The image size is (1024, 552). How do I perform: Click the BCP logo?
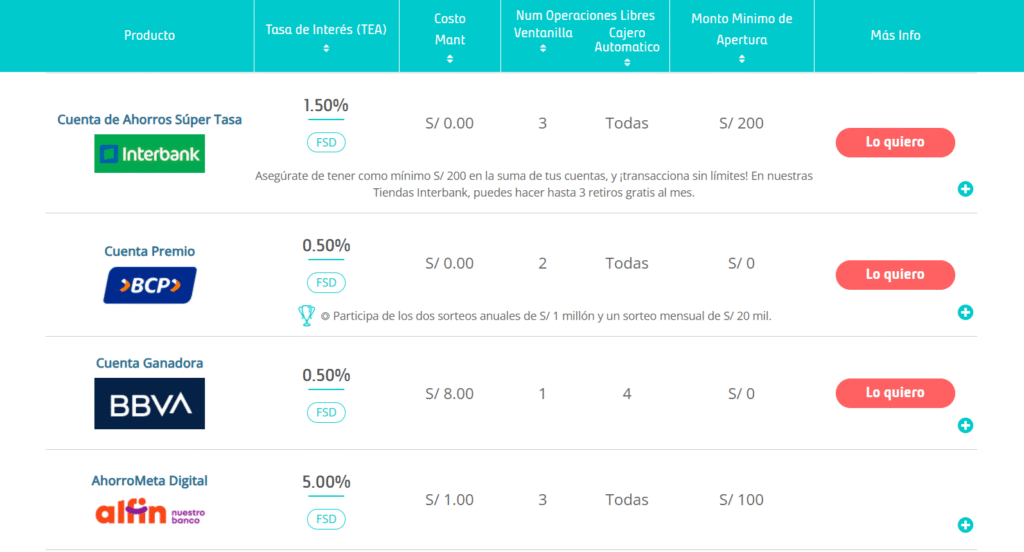tap(150, 285)
